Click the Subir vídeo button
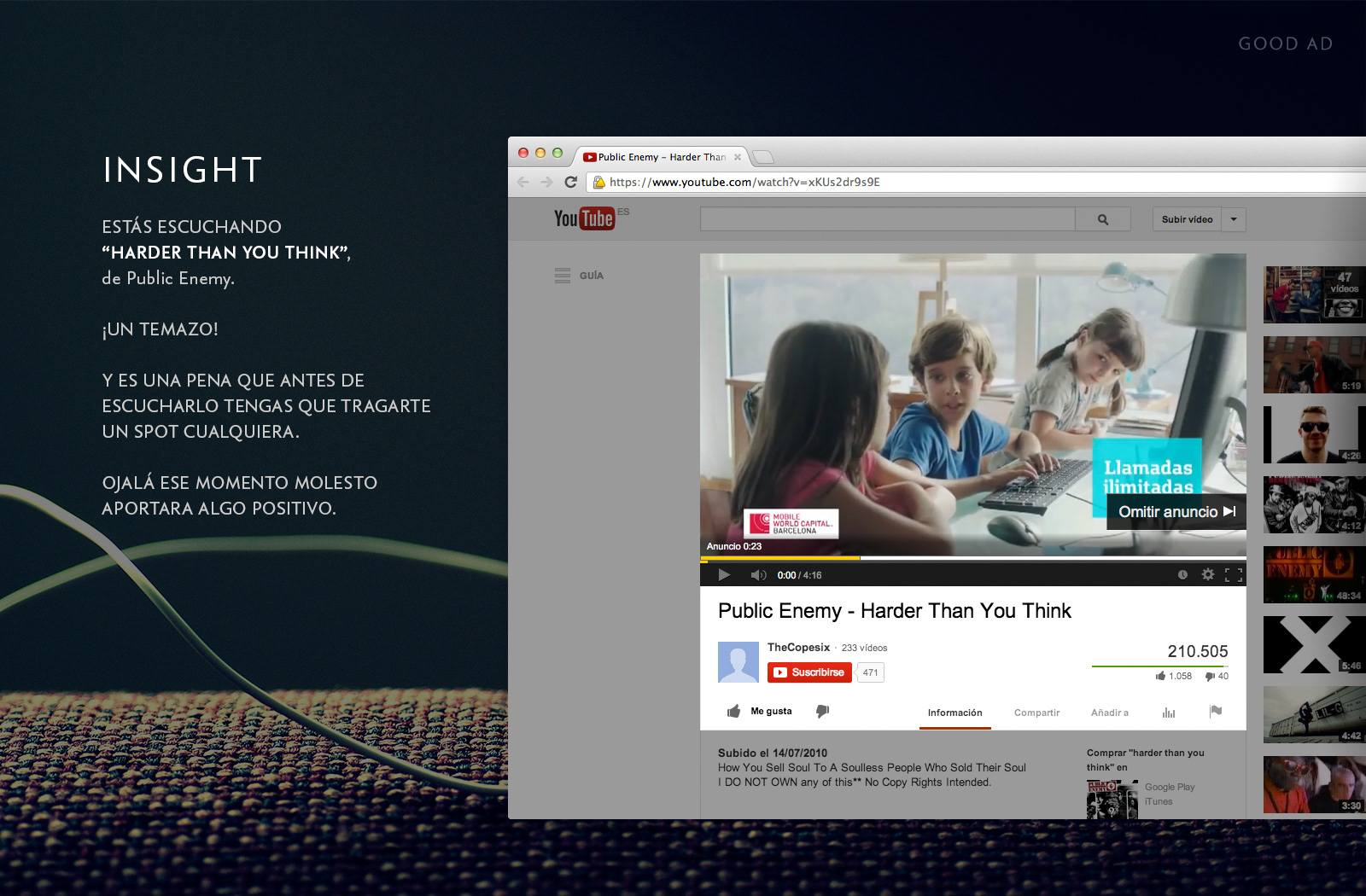The width and height of the screenshot is (1366, 896). tap(1187, 219)
